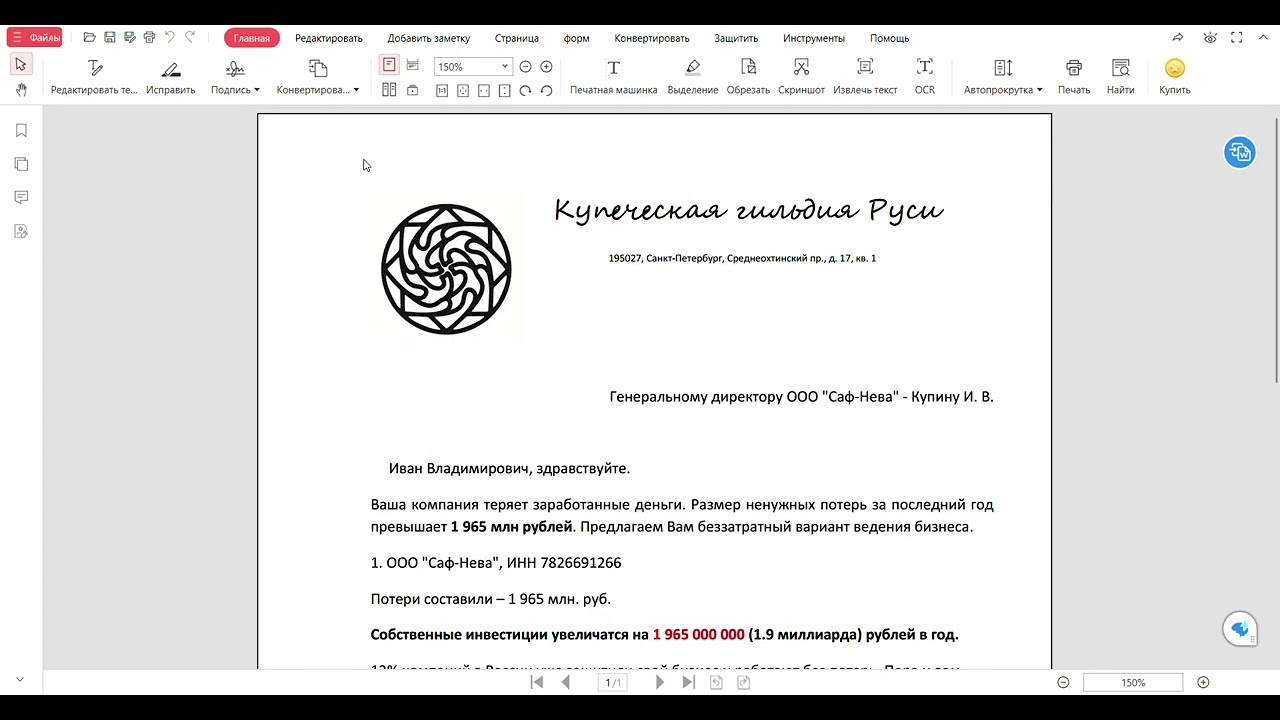
Task: Click the Купить purchase button
Action: pyautogui.click(x=1175, y=78)
